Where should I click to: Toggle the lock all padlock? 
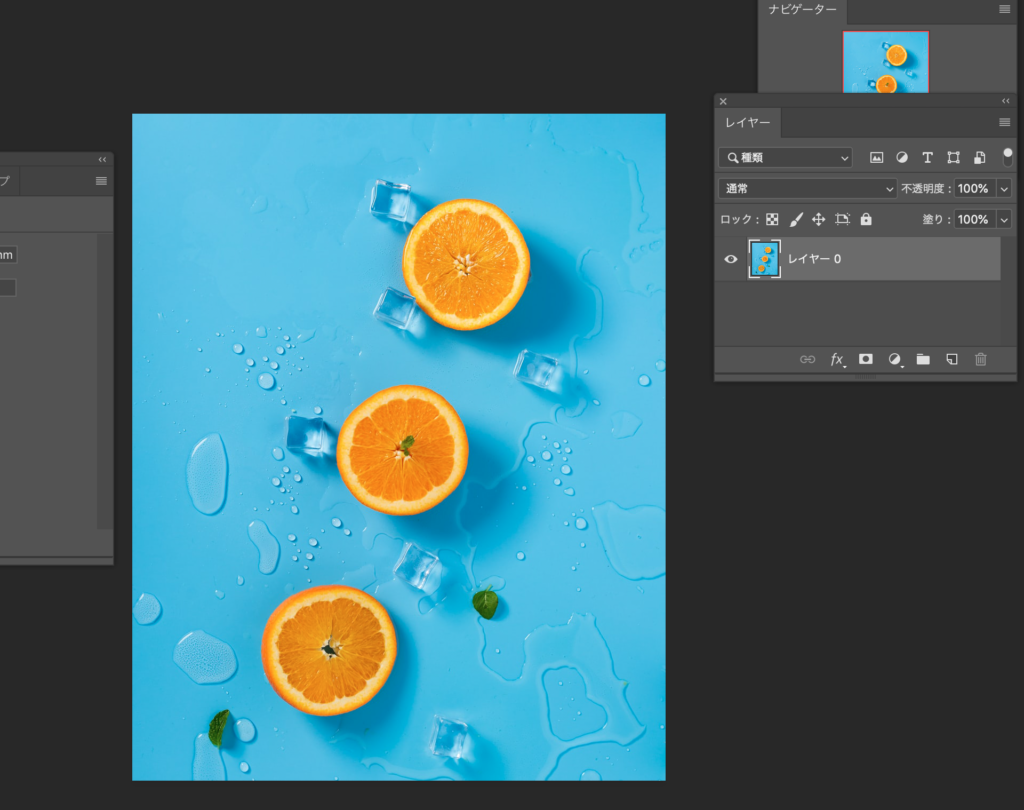coord(866,219)
